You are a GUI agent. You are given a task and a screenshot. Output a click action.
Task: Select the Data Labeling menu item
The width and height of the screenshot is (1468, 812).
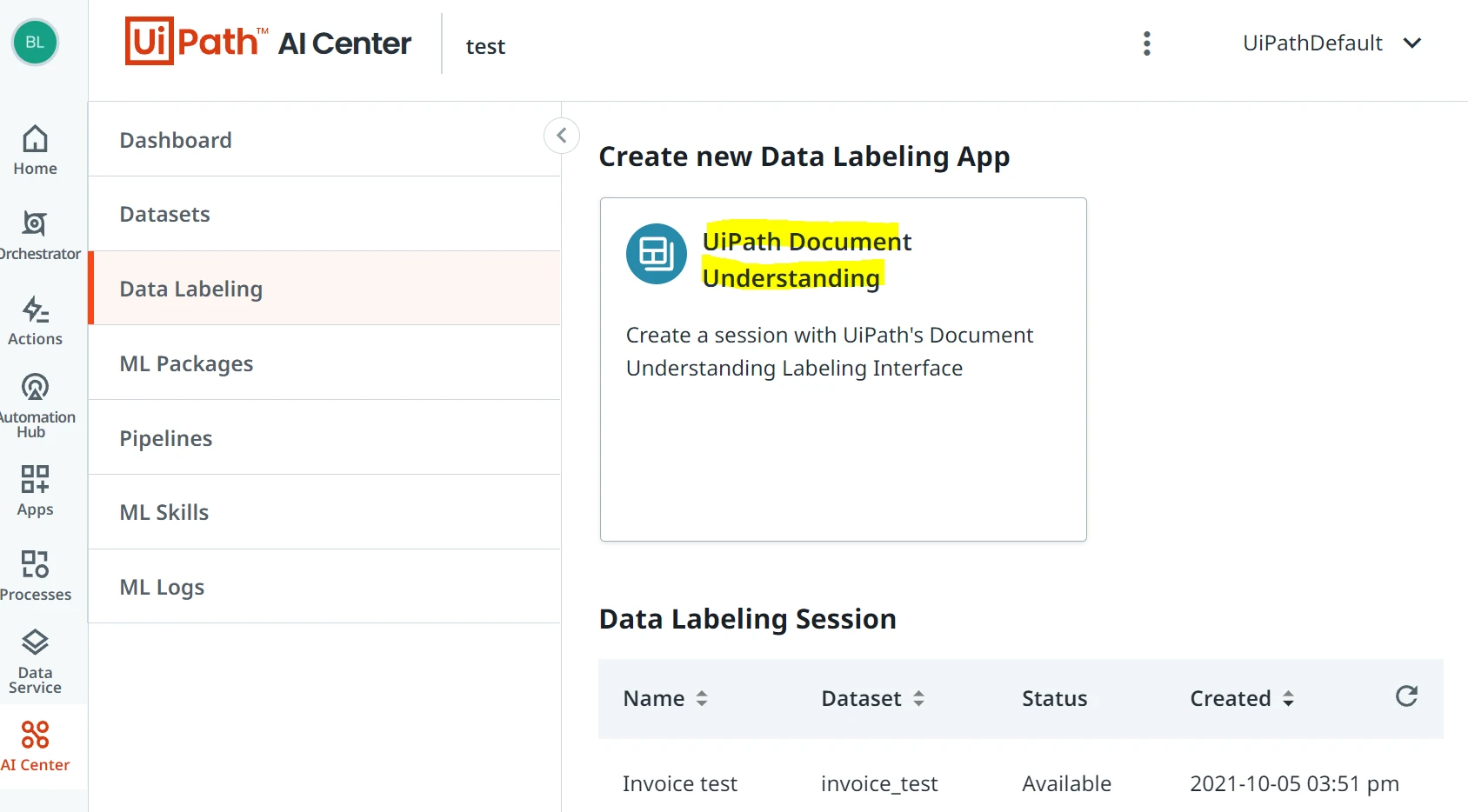[324, 289]
